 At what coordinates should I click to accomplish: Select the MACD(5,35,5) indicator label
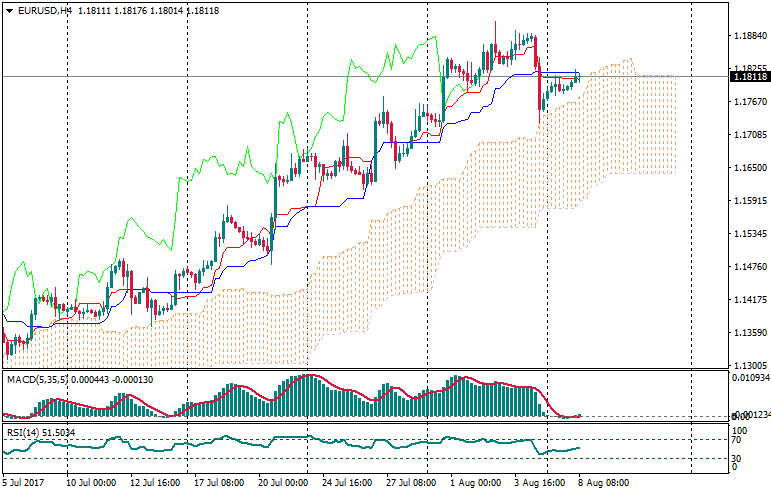(36, 379)
